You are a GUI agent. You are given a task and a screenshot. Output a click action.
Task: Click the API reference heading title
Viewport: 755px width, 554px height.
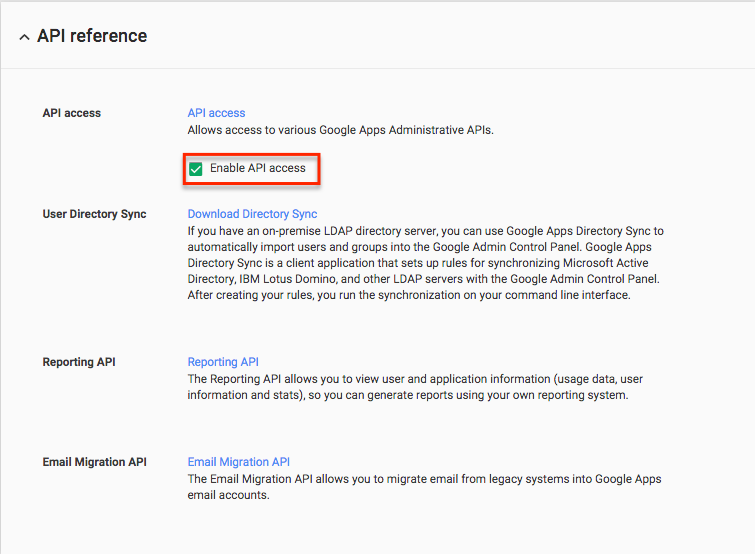pos(92,36)
